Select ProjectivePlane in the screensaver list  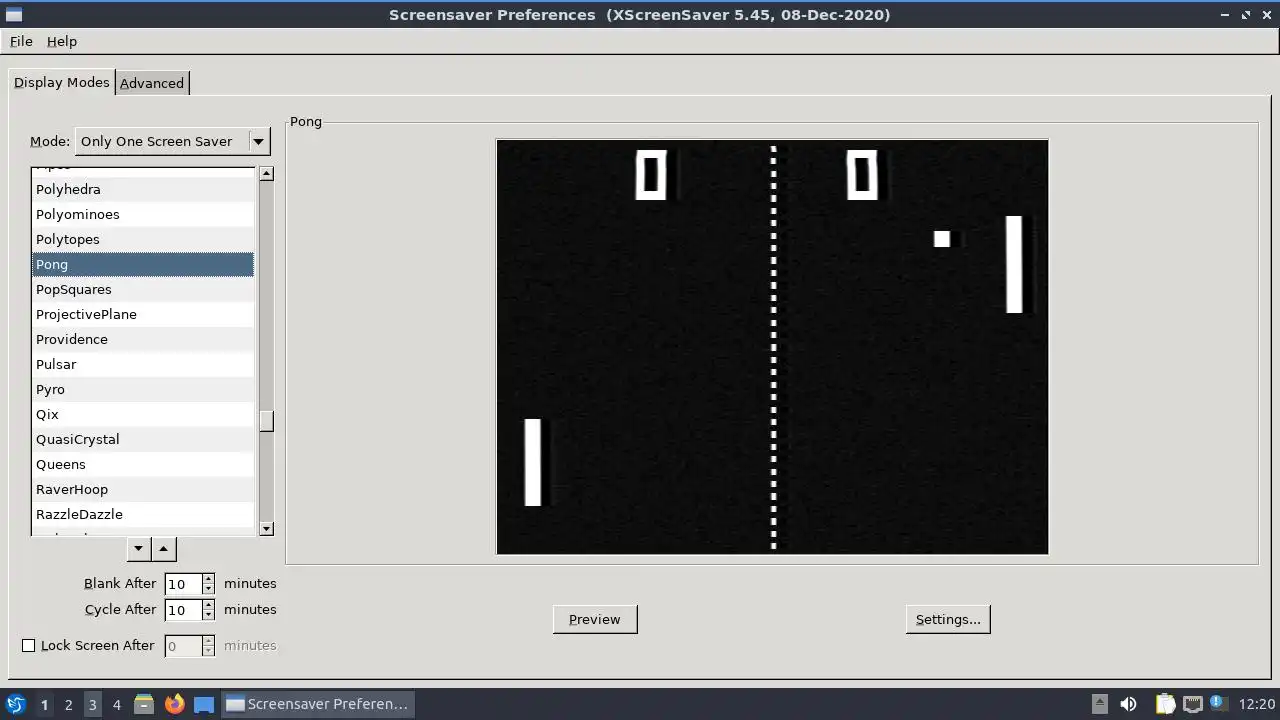(x=143, y=314)
